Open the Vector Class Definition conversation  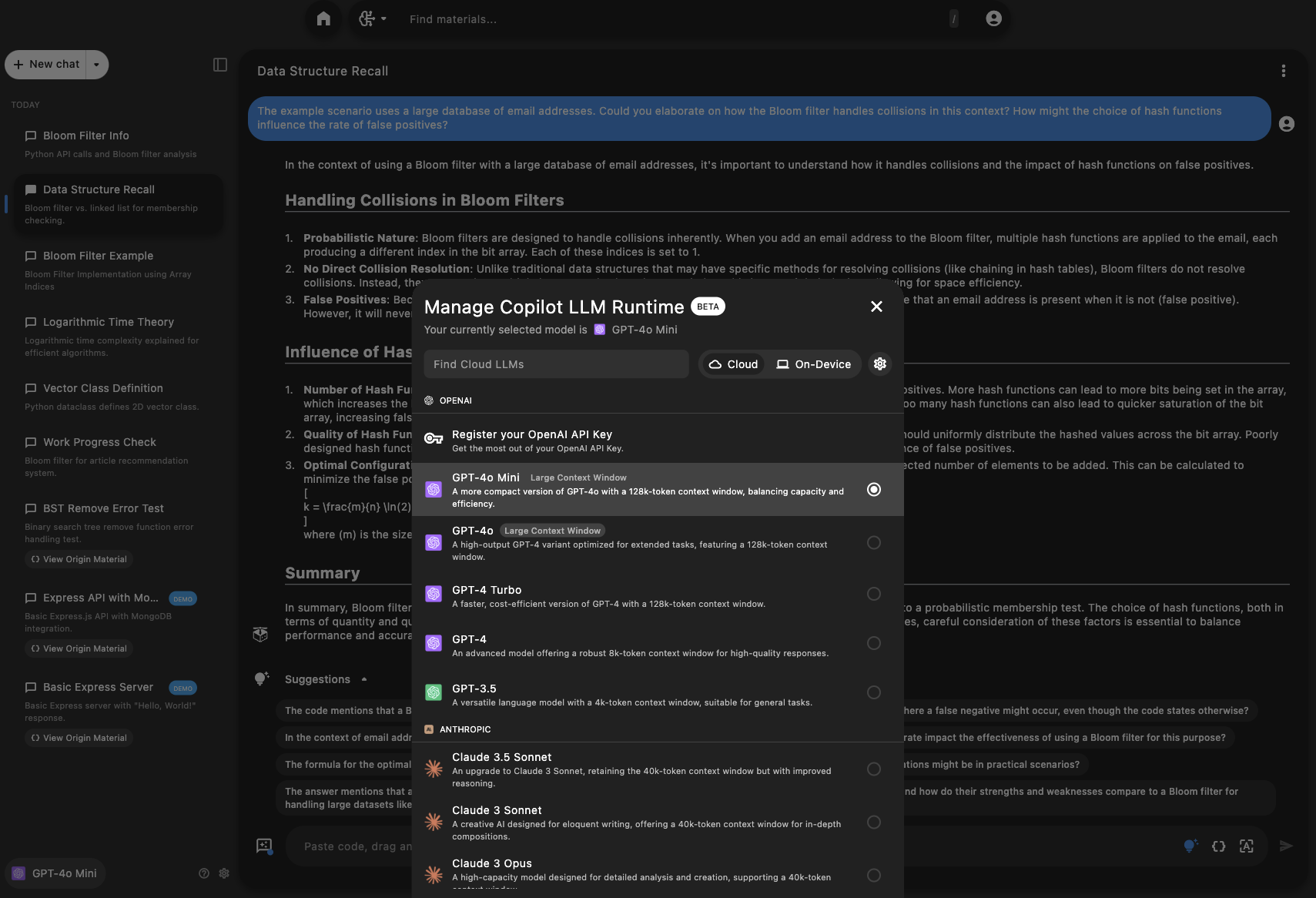(x=119, y=396)
